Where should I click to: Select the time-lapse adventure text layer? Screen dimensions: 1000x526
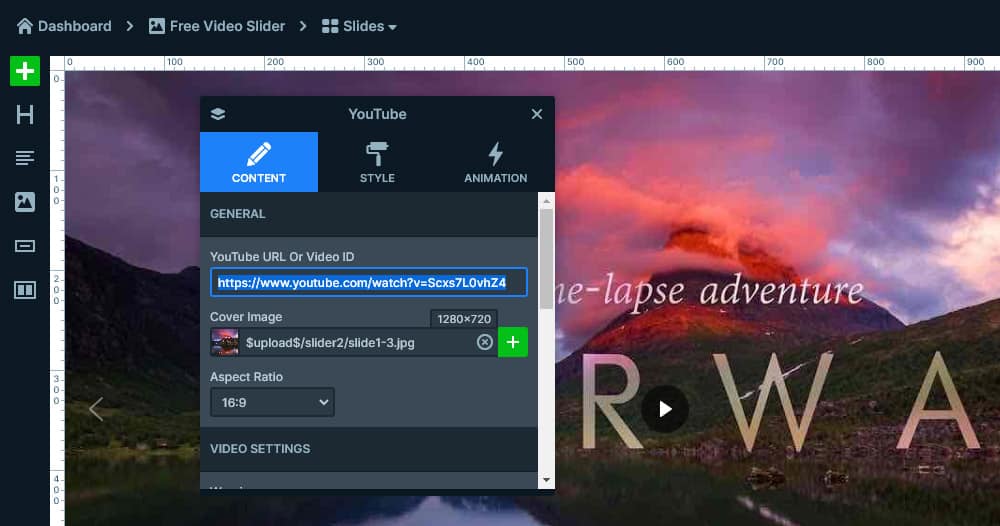point(709,291)
